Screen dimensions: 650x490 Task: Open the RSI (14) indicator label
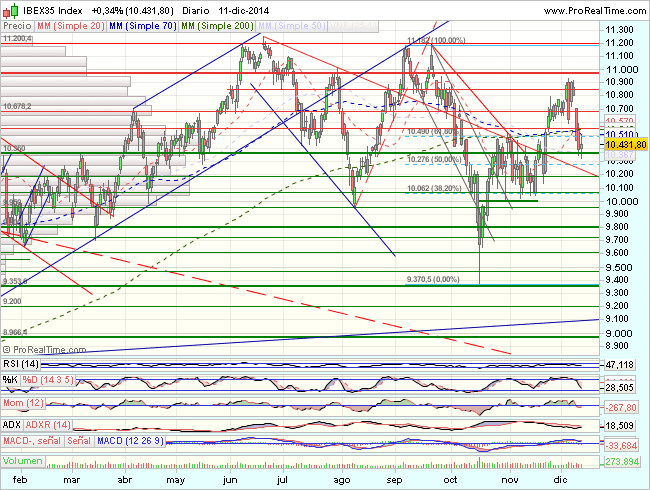click(21, 364)
